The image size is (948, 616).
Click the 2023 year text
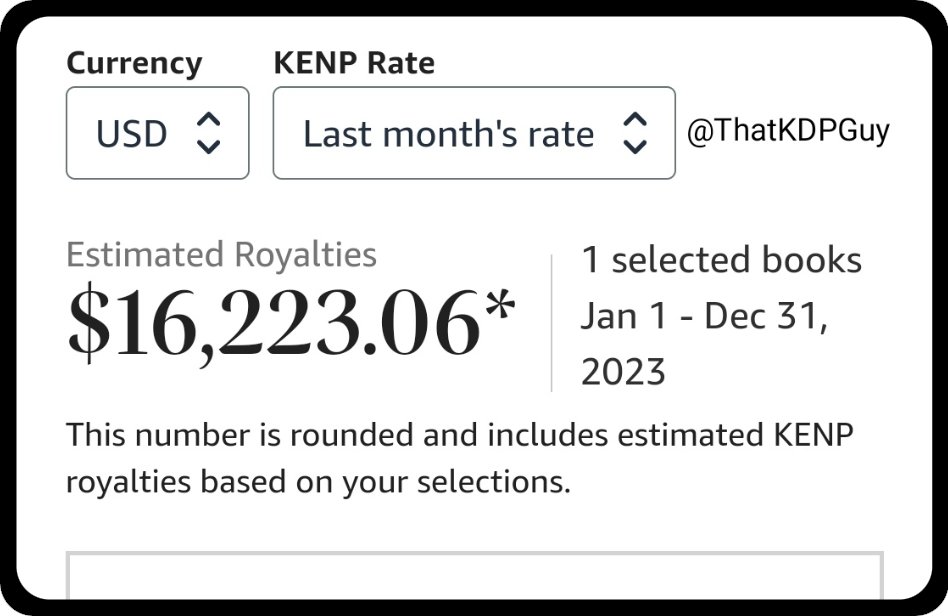(623, 371)
